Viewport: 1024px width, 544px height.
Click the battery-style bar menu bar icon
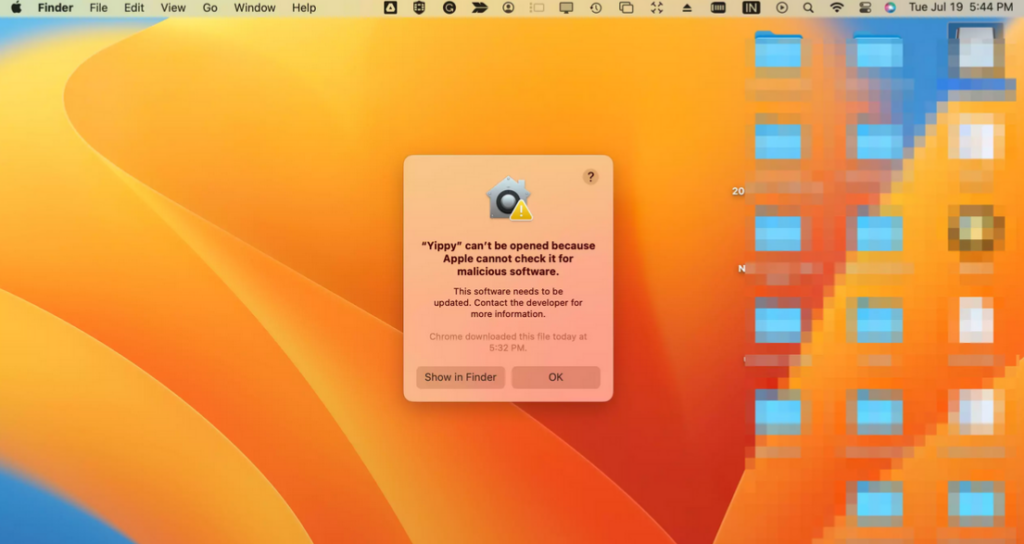pyautogui.click(x=718, y=8)
